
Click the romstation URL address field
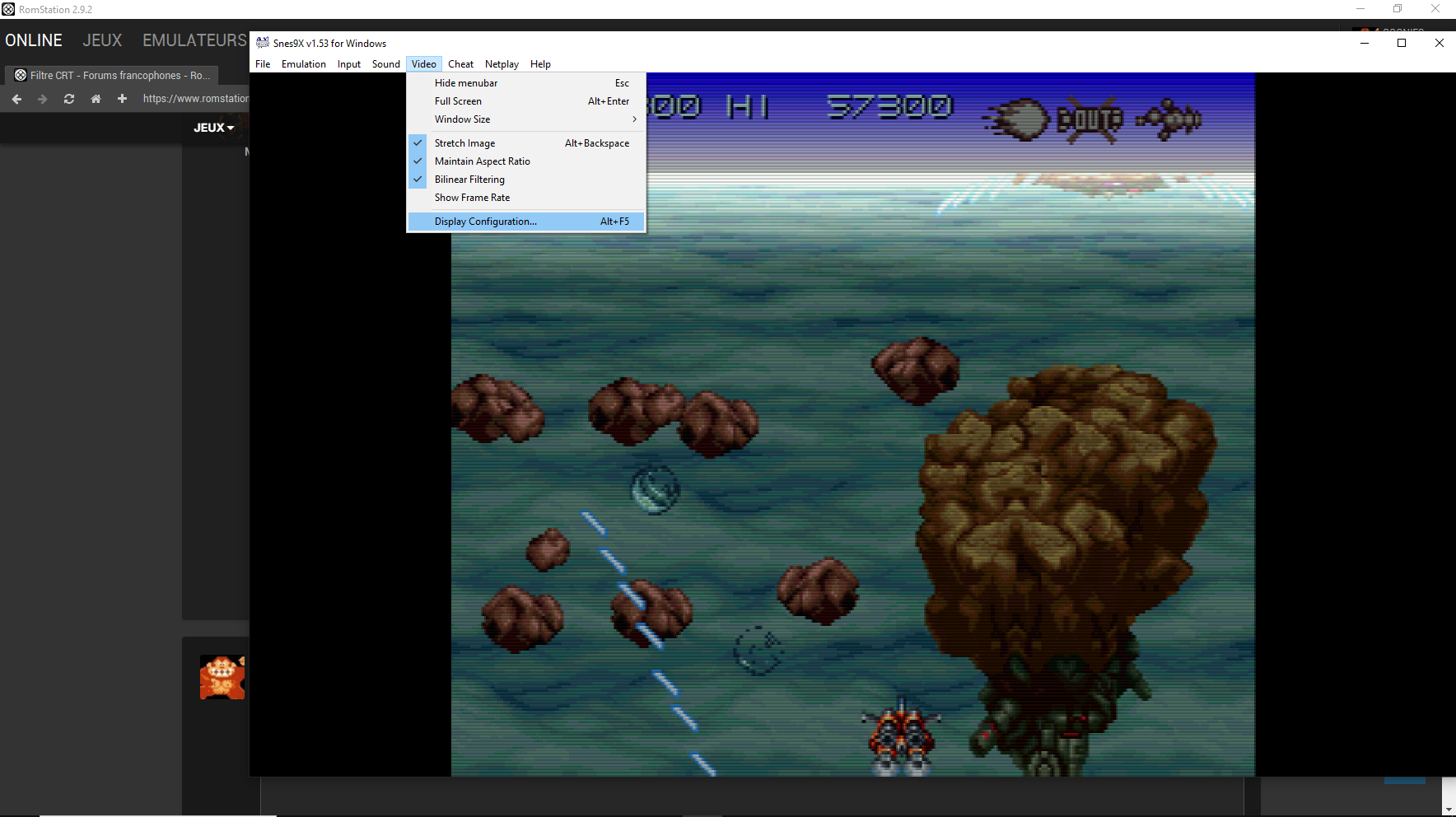click(195, 99)
